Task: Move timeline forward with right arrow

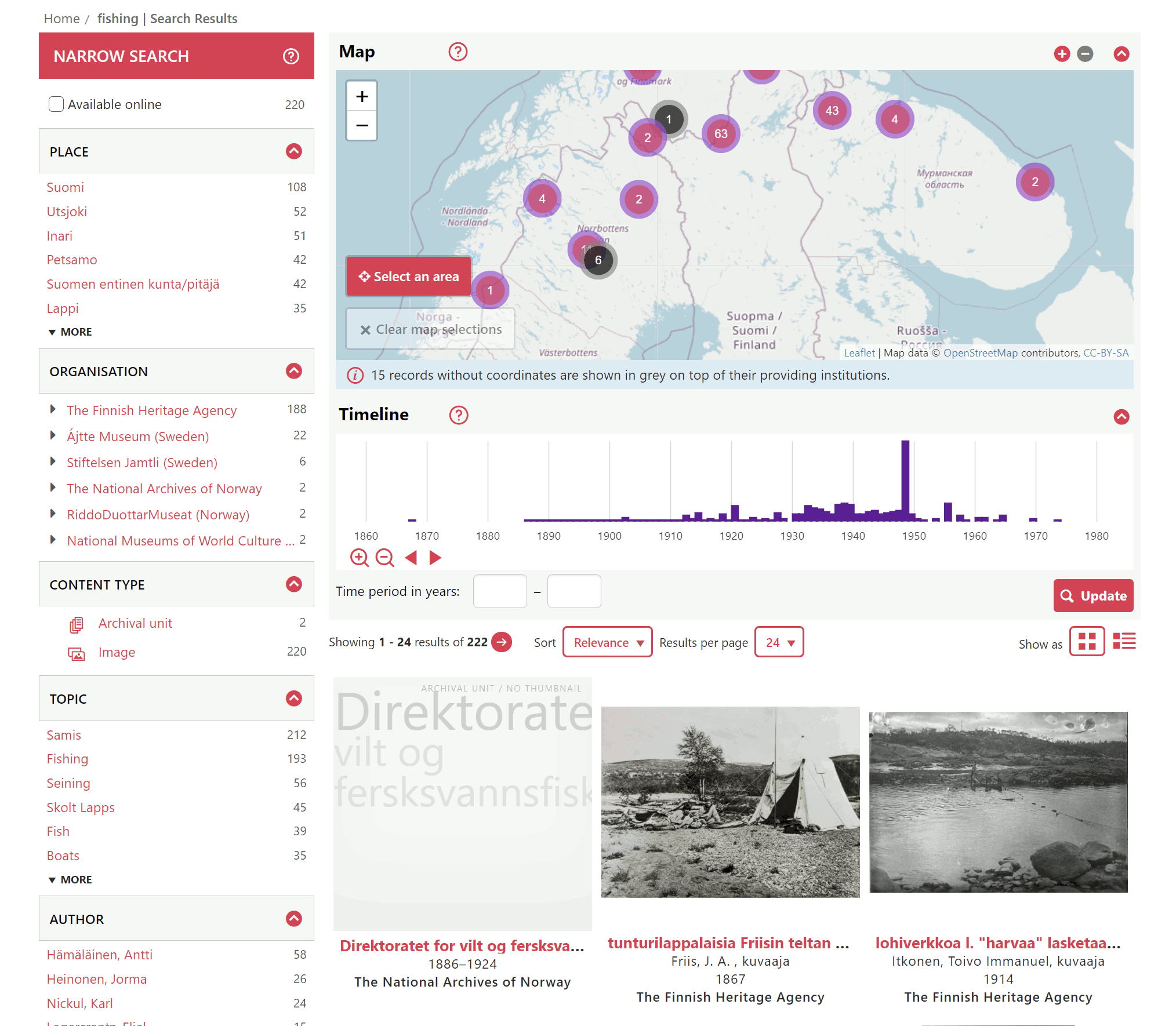Action: pos(435,558)
